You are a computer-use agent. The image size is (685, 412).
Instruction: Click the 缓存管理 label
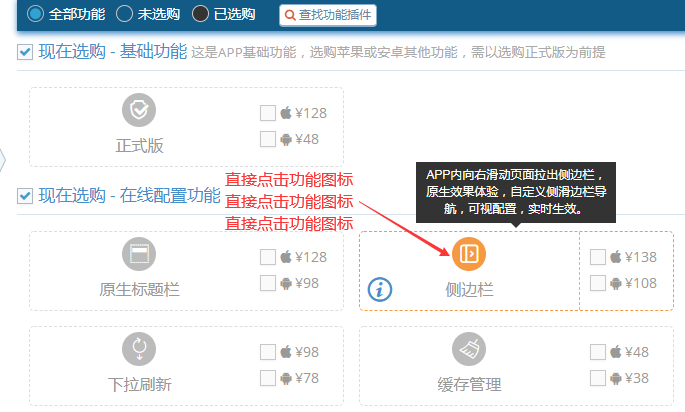[x=469, y=384]
